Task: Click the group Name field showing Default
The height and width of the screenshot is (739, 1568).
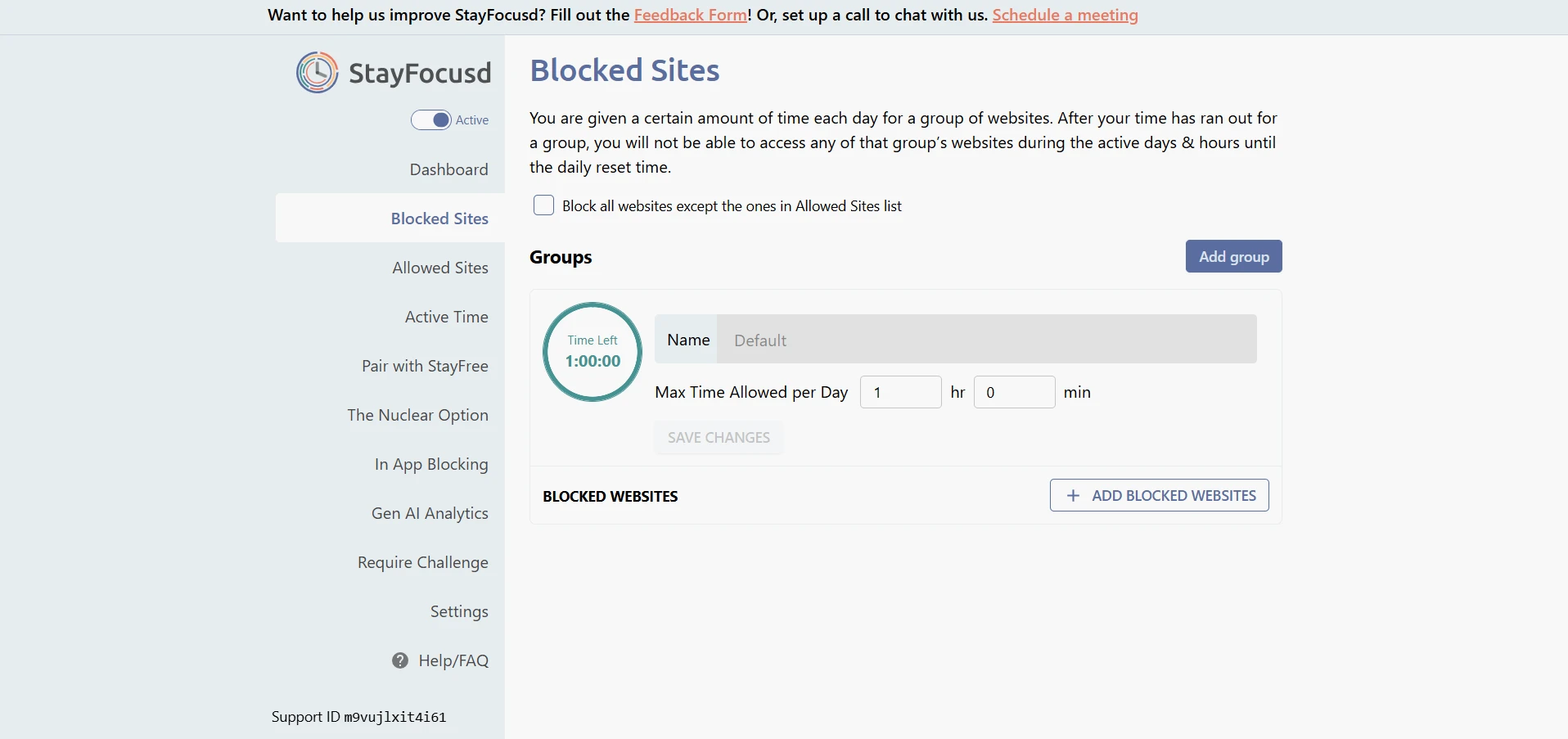Action: [987, 339]
